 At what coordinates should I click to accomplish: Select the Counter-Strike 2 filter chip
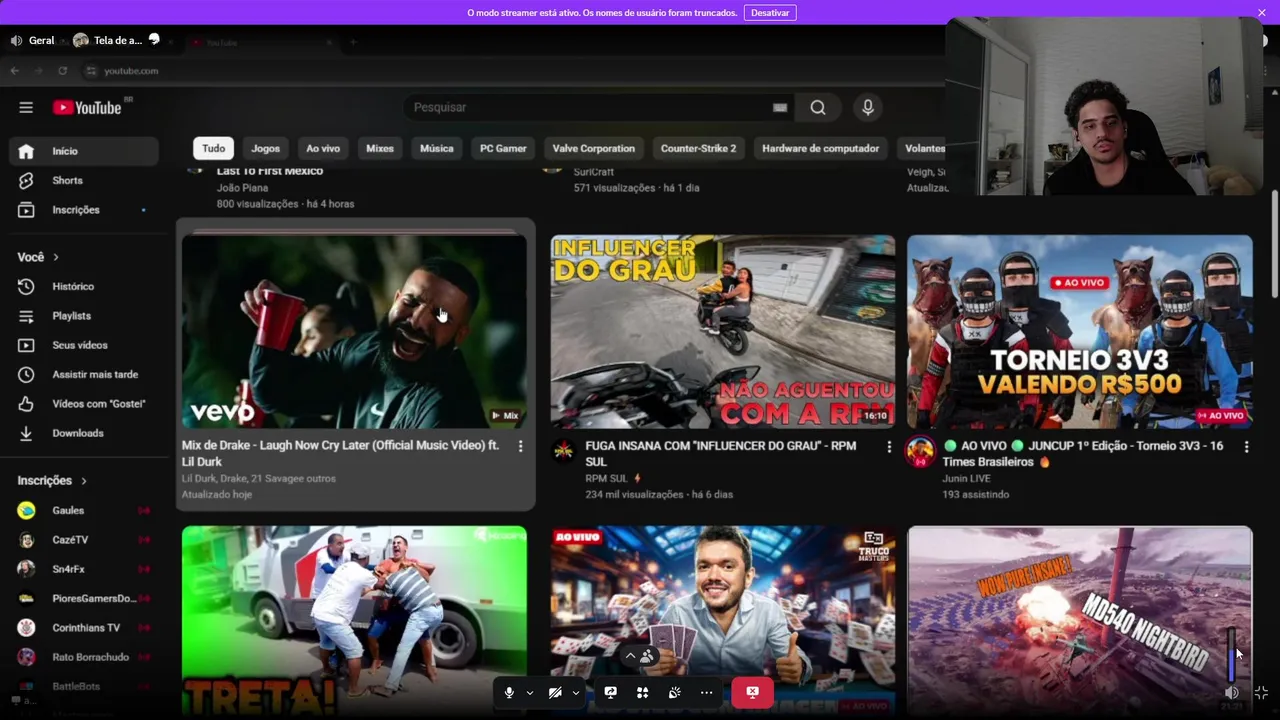[698, 148]
